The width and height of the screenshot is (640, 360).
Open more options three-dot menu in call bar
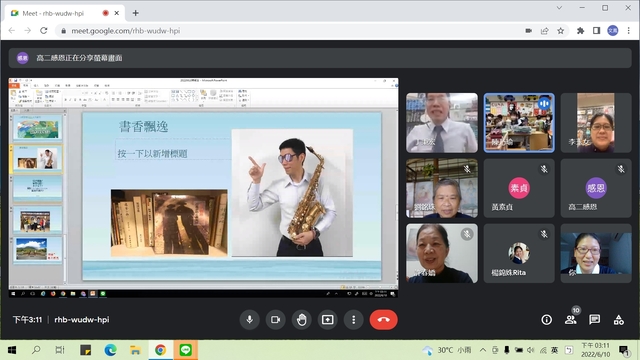353,320
